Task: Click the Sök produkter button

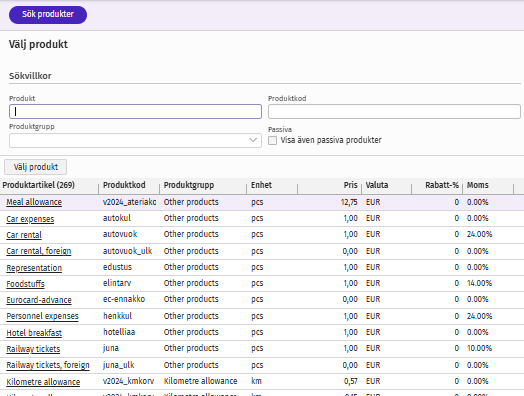Action: click(48, 15)
